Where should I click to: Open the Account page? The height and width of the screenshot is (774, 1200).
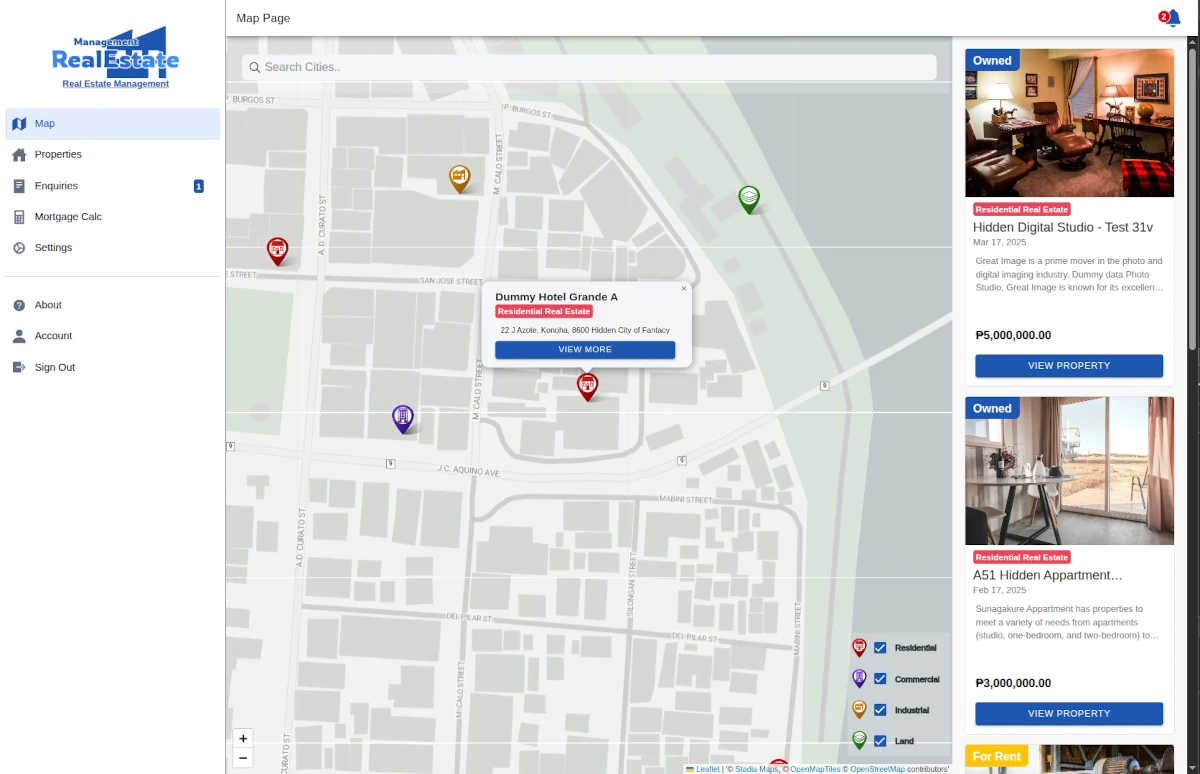(x=112, y=336)
